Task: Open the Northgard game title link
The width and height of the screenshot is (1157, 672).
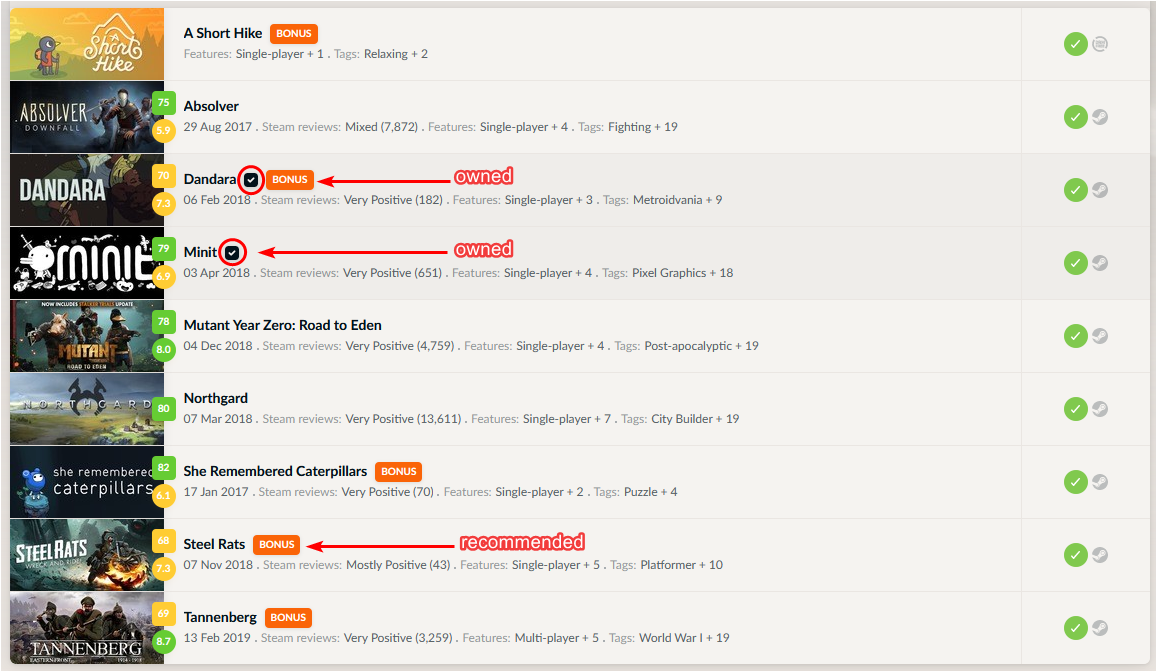Action: click(x=215, y=398)
